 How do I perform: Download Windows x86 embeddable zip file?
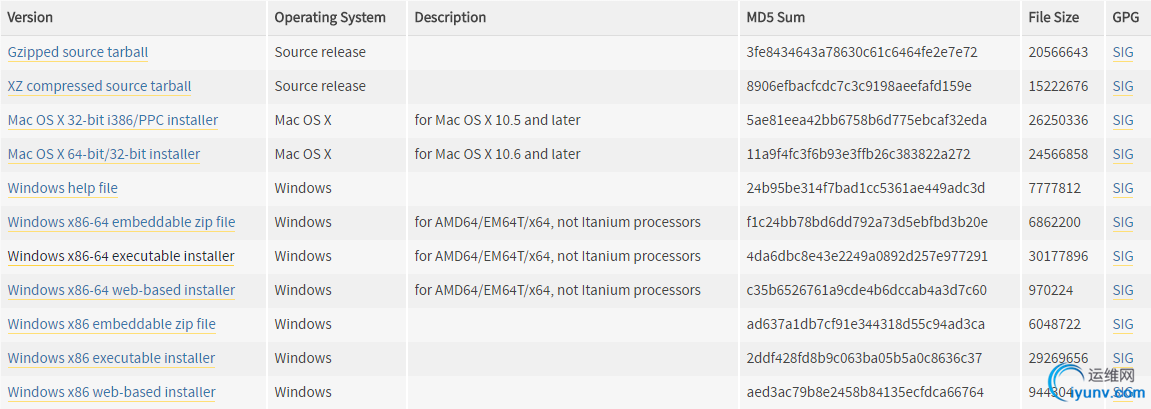112,324
